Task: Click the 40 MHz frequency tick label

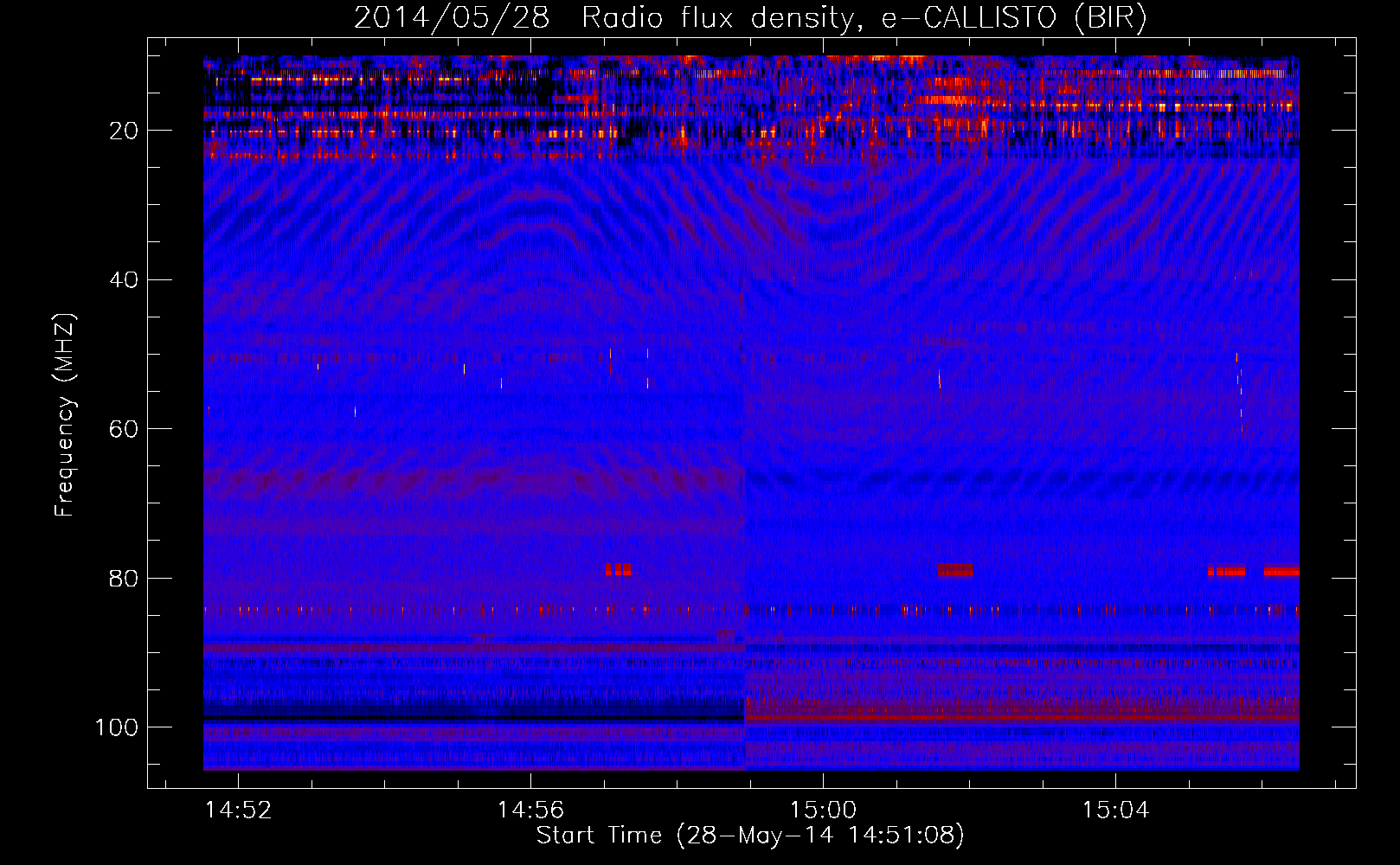Action: (124, 279)
